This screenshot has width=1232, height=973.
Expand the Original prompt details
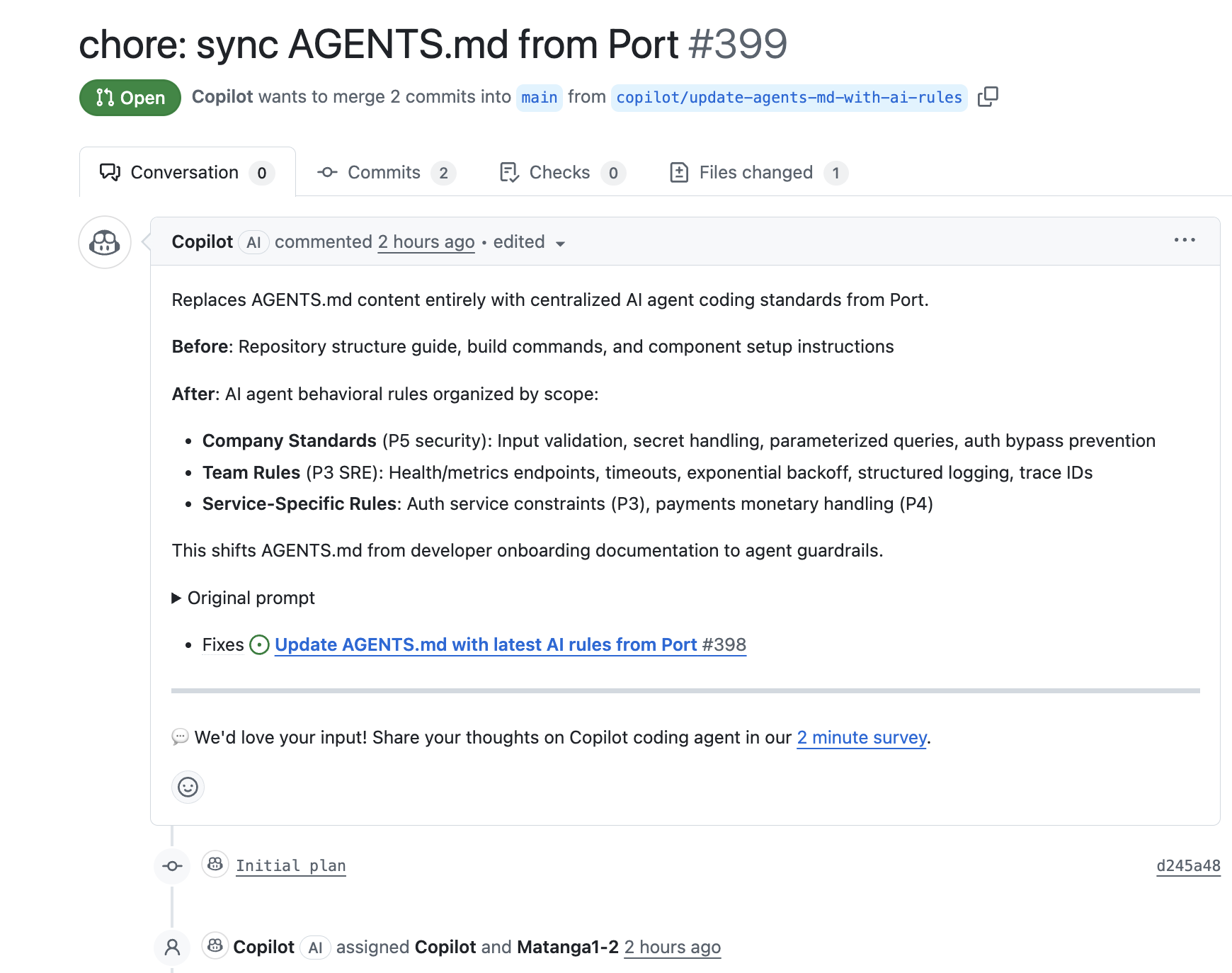[244, 598]
